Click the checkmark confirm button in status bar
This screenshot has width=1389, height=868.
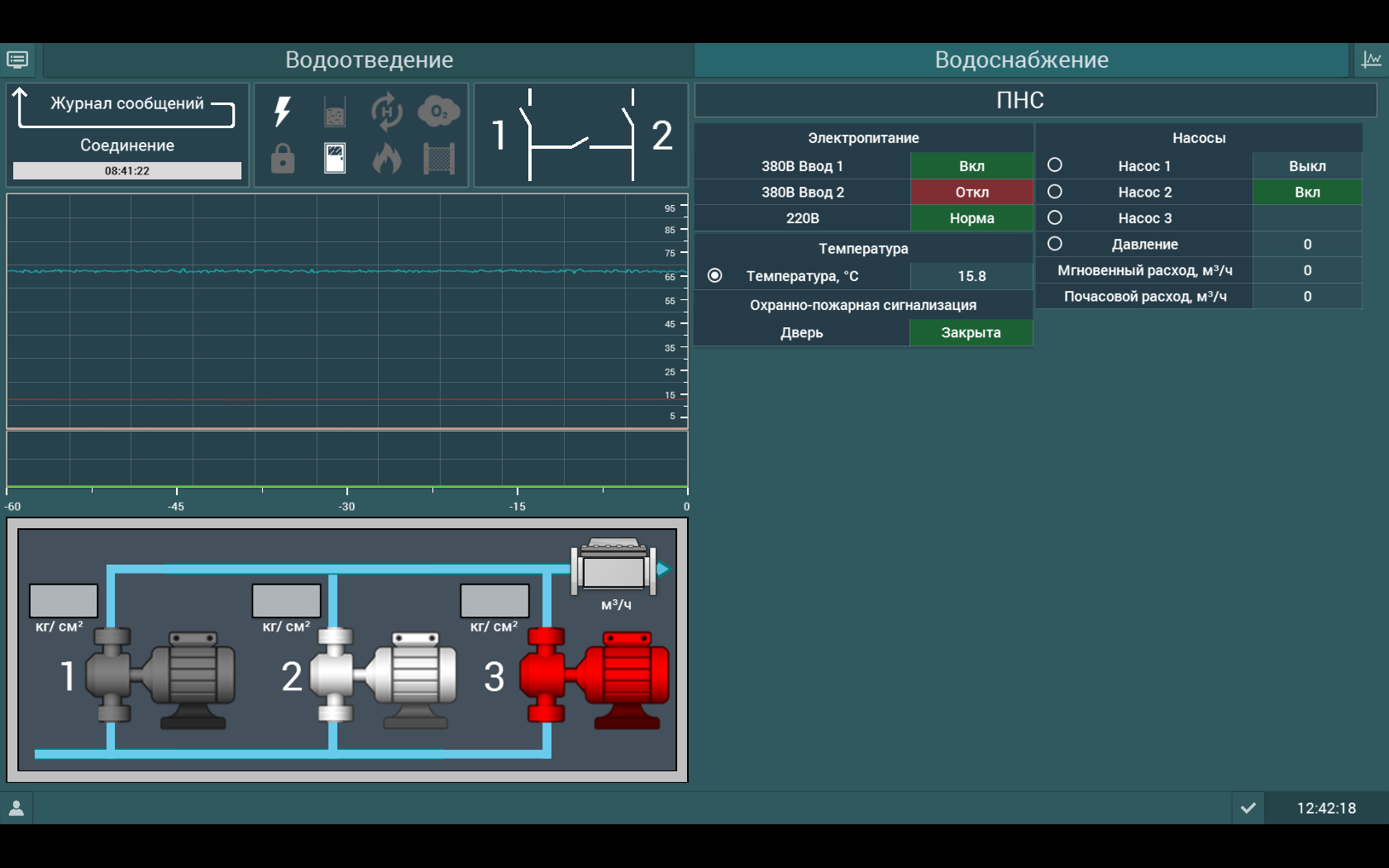point(1248,808)
